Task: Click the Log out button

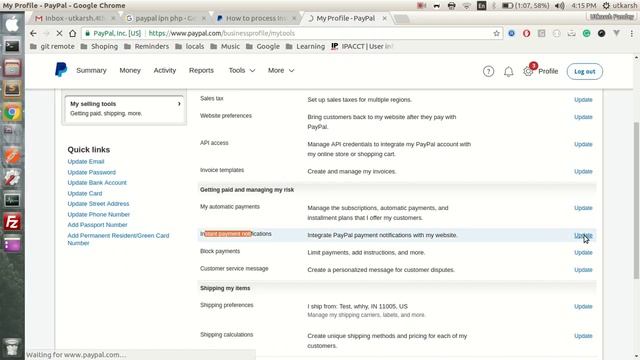Action: [x=584, y=71]
